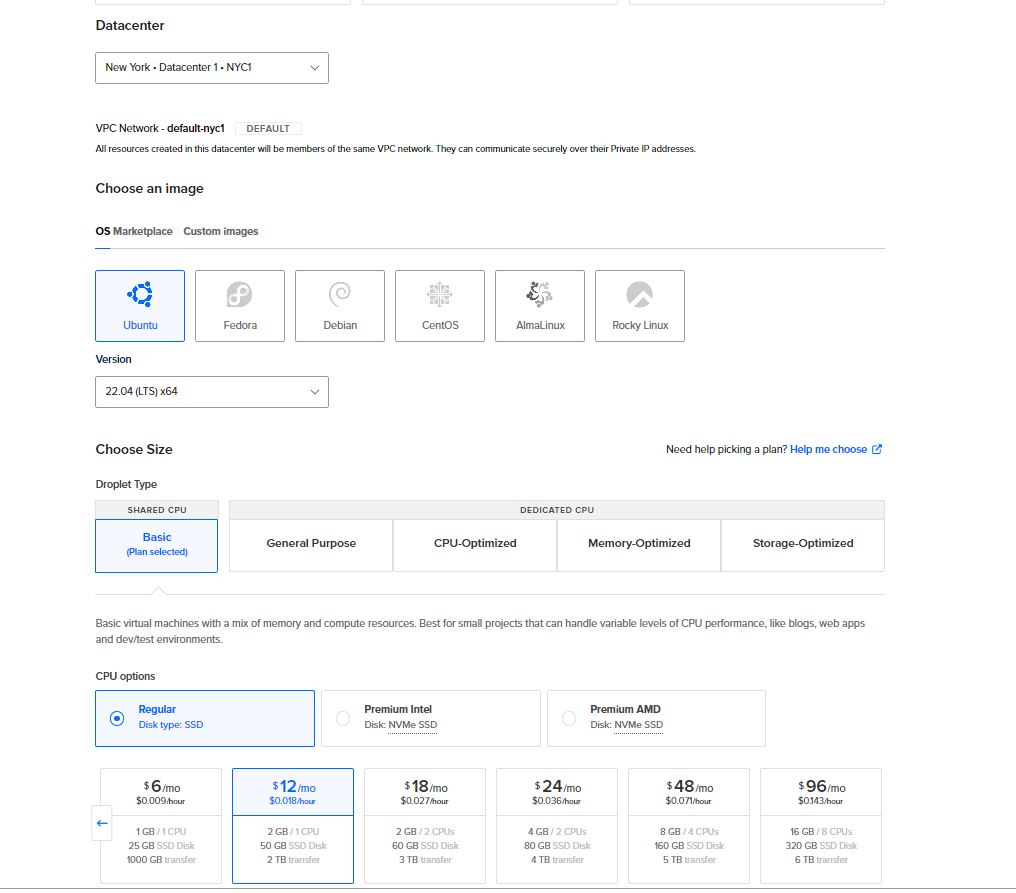1016x893 pixels.
Task: Switch to the Custom images tab
Action: (x=221, y=232)
